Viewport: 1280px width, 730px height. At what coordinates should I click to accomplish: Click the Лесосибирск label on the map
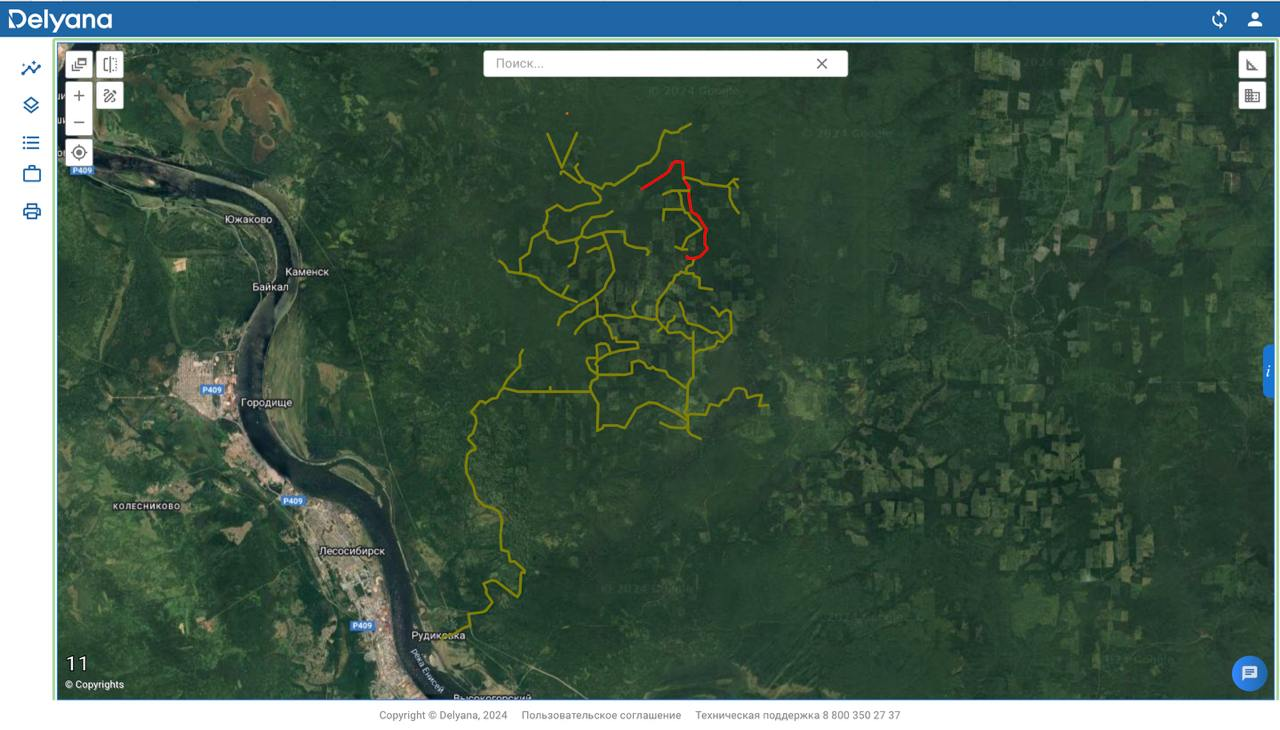(352, 551)
